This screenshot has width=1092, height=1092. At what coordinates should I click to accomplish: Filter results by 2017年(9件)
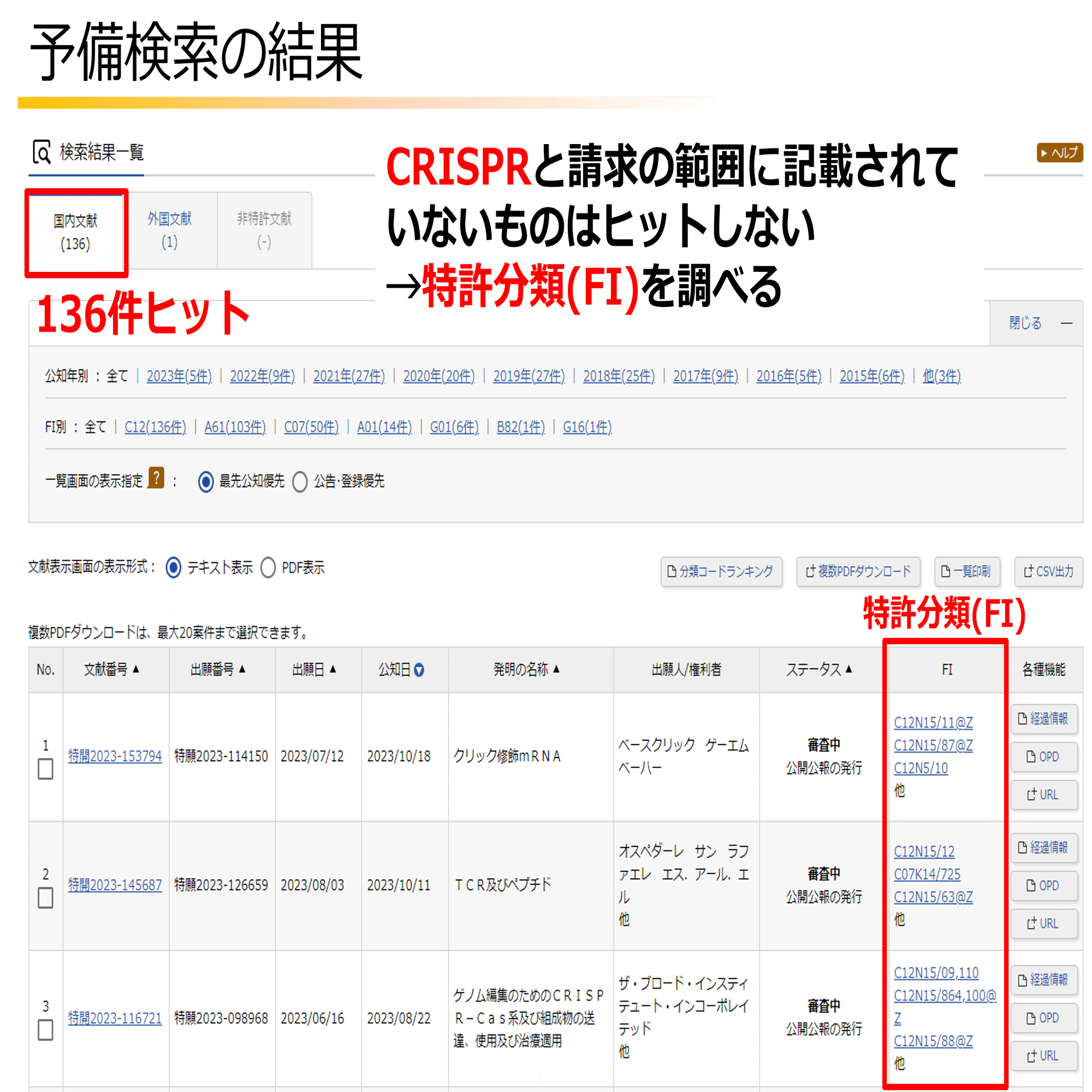[x=705, y=376]
